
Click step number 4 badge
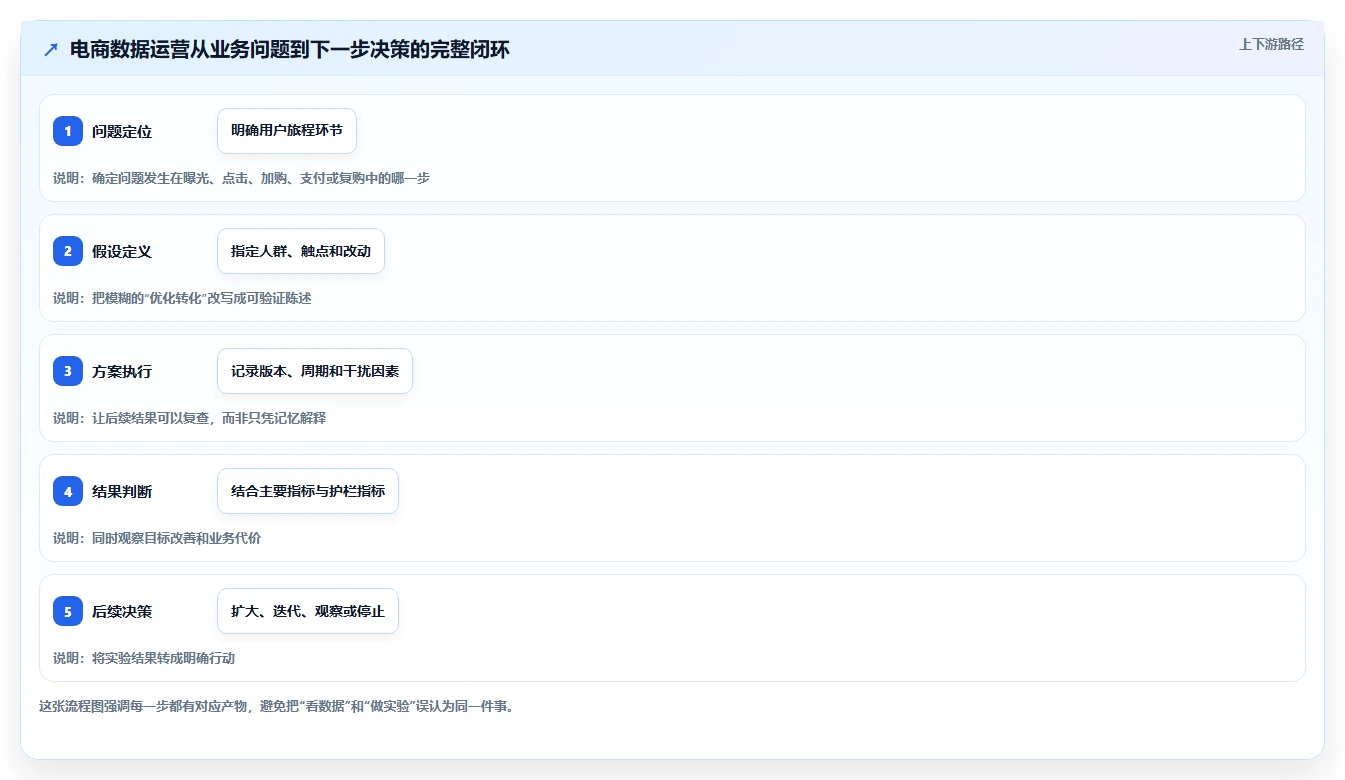point(68,491)
